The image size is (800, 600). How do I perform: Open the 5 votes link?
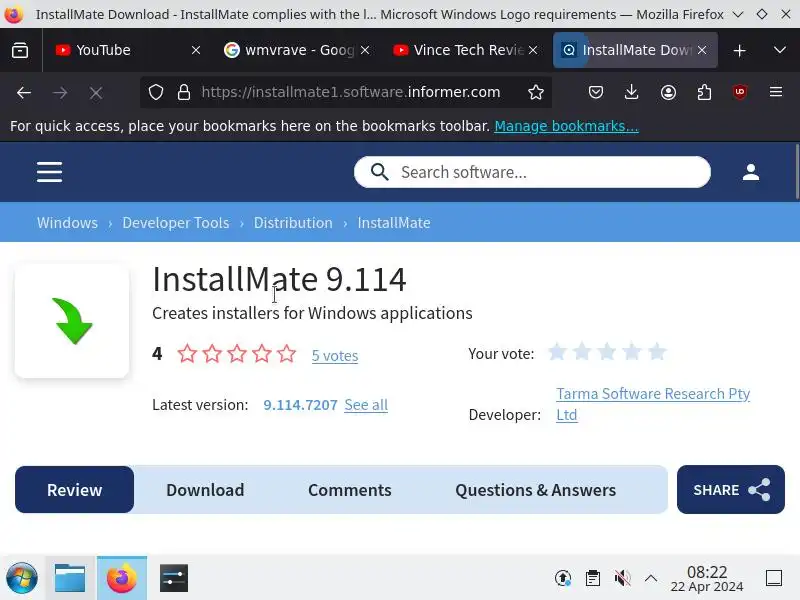coord(335,356)
